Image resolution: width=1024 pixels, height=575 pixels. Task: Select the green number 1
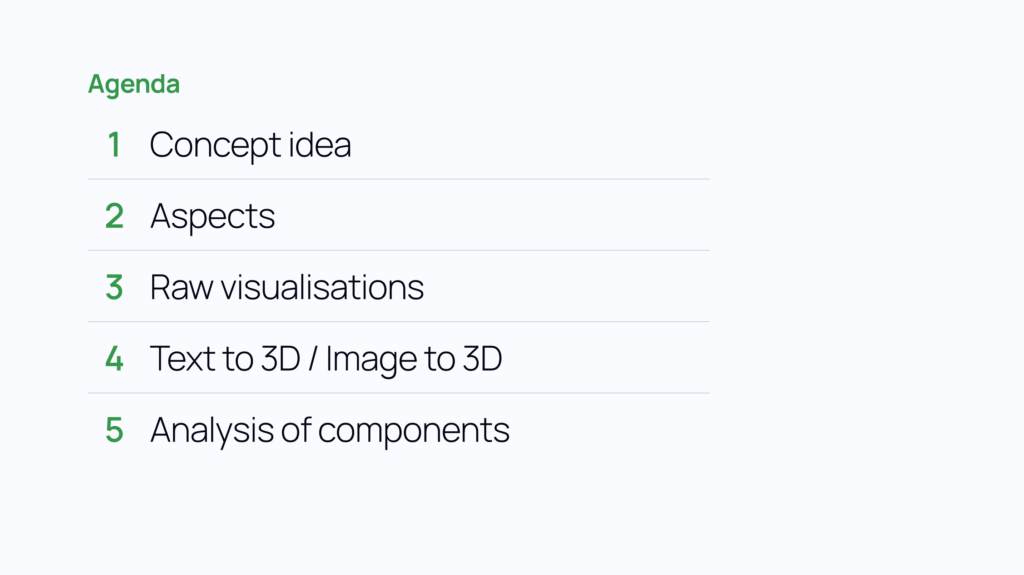(114, 144)
